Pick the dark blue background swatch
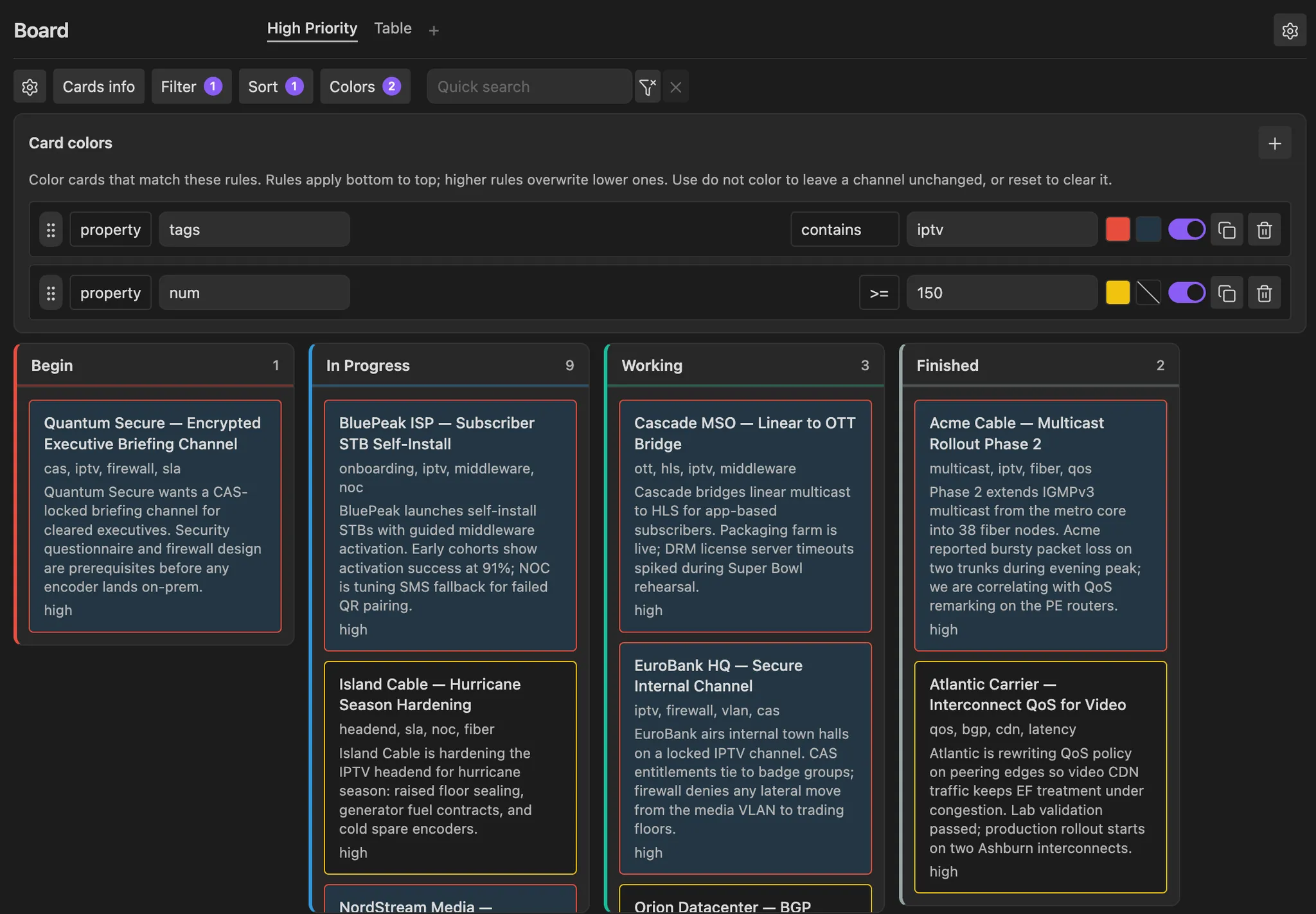 click(1148, 229)
